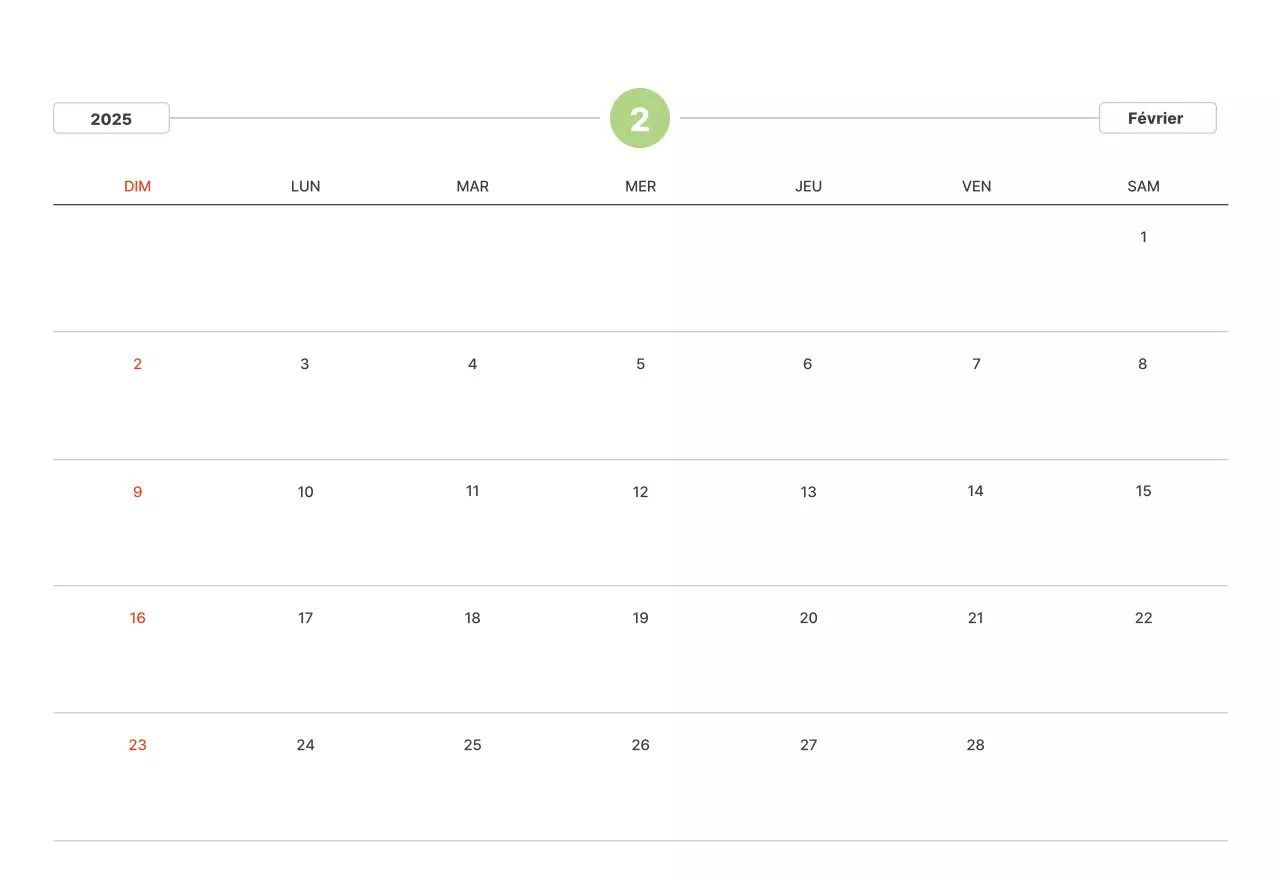Screen dimensions: 1280x880
Task: Select day 5 in the calendar
Action: coord(640,364)
